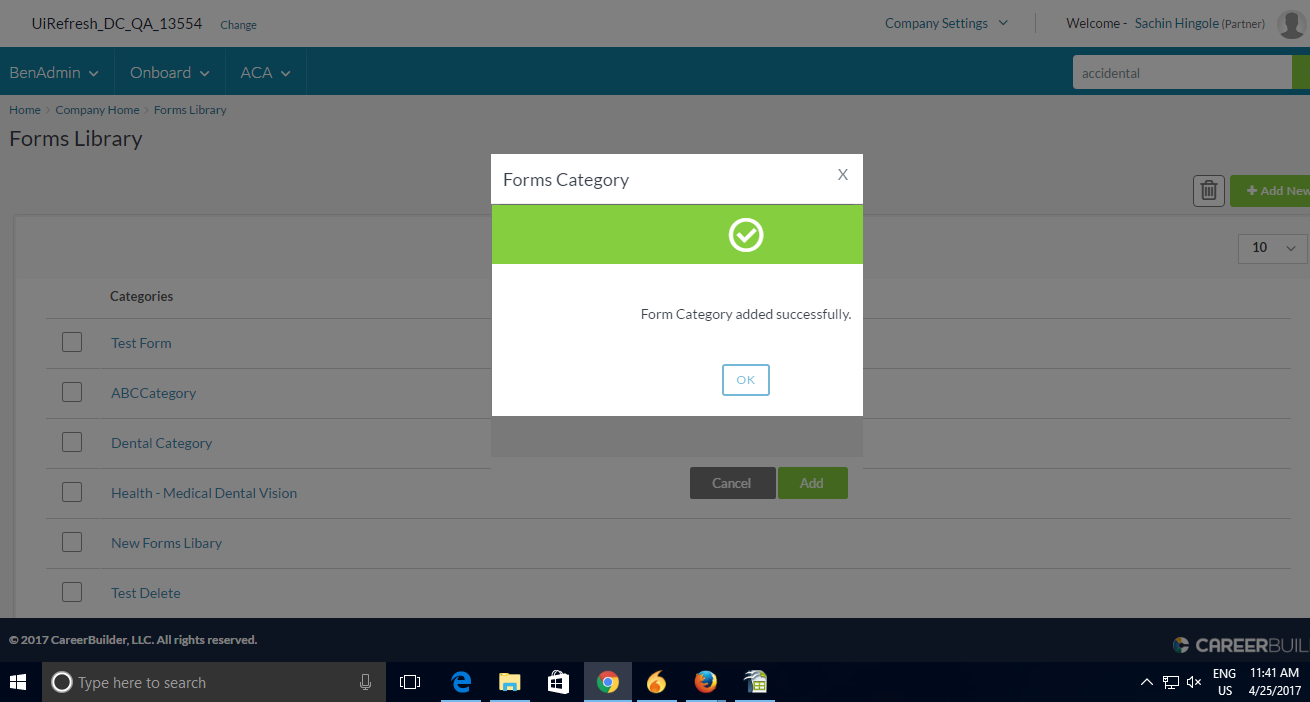Close the Forms Category dialog with X
Viewport: 1310px width, 702px height.
coord(842,175)
